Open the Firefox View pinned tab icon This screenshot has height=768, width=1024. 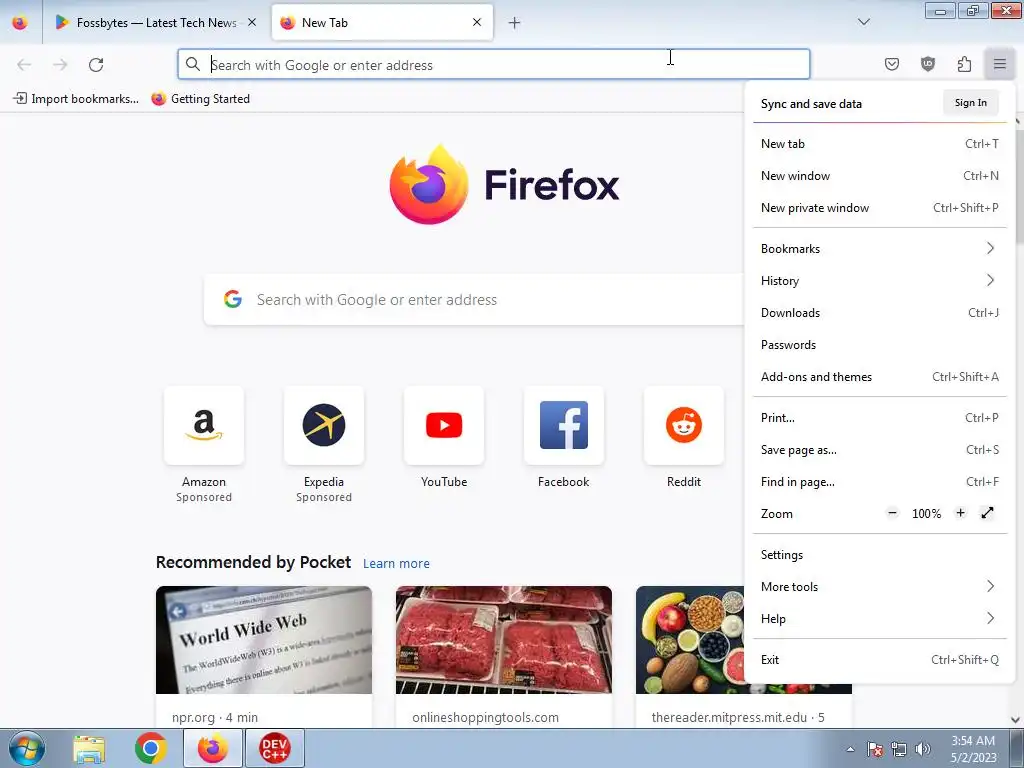point(20,23)
